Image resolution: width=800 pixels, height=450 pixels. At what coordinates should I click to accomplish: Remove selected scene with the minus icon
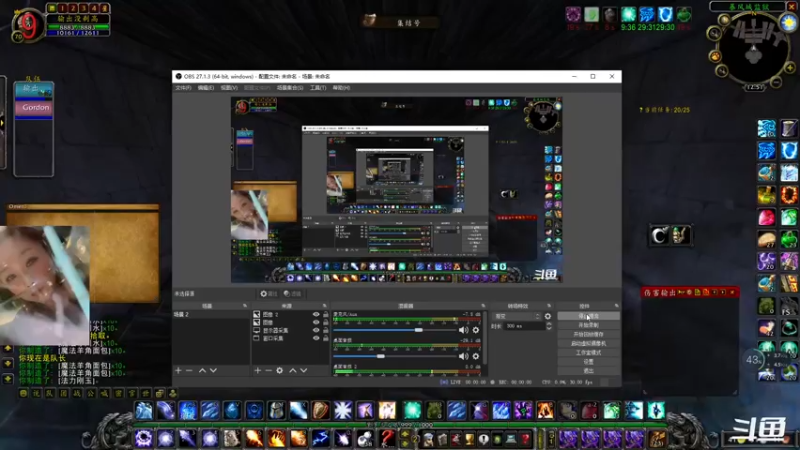point(189,370)
